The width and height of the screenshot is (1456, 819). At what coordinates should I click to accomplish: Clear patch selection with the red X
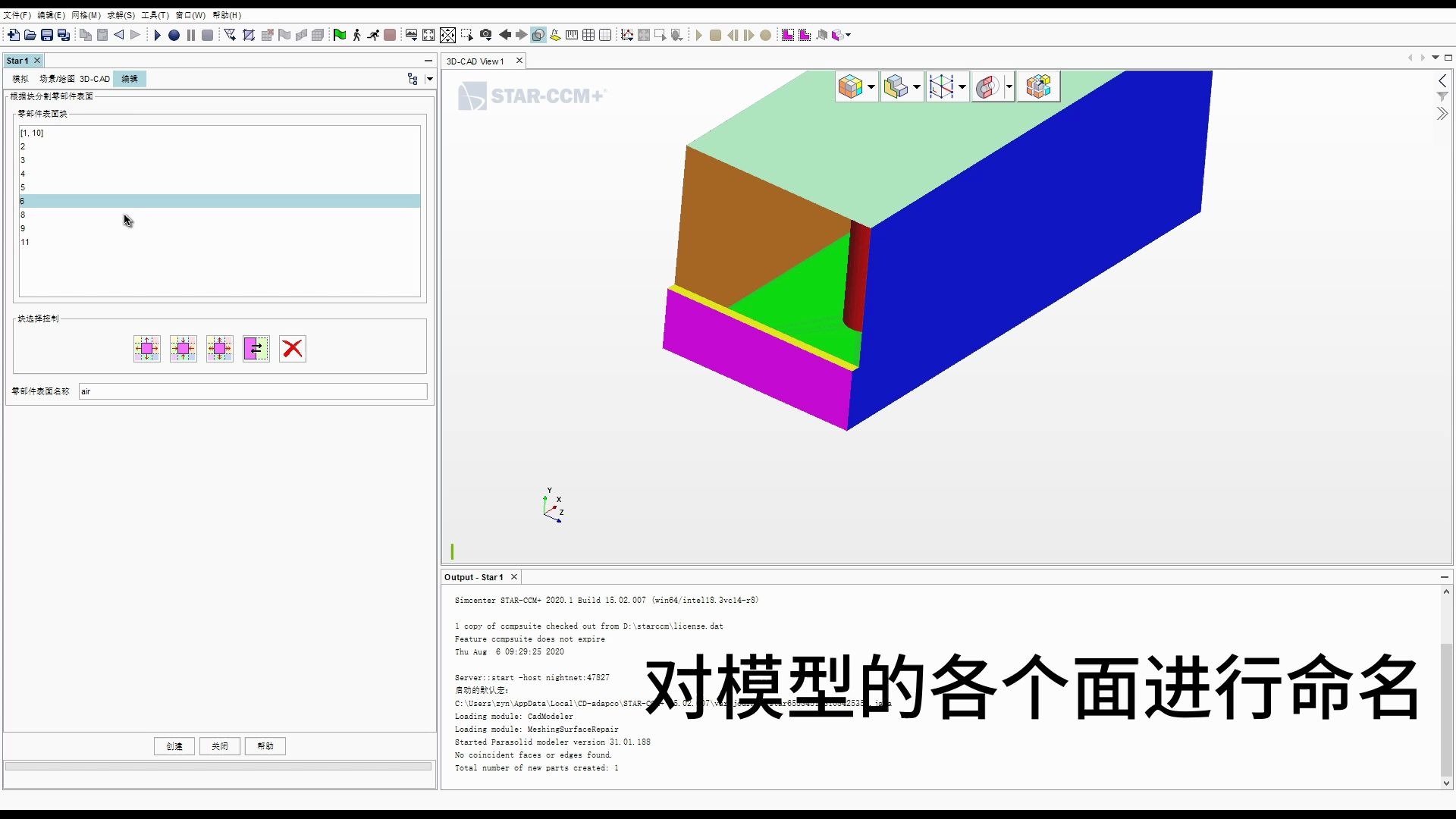(x=293, y=349)
